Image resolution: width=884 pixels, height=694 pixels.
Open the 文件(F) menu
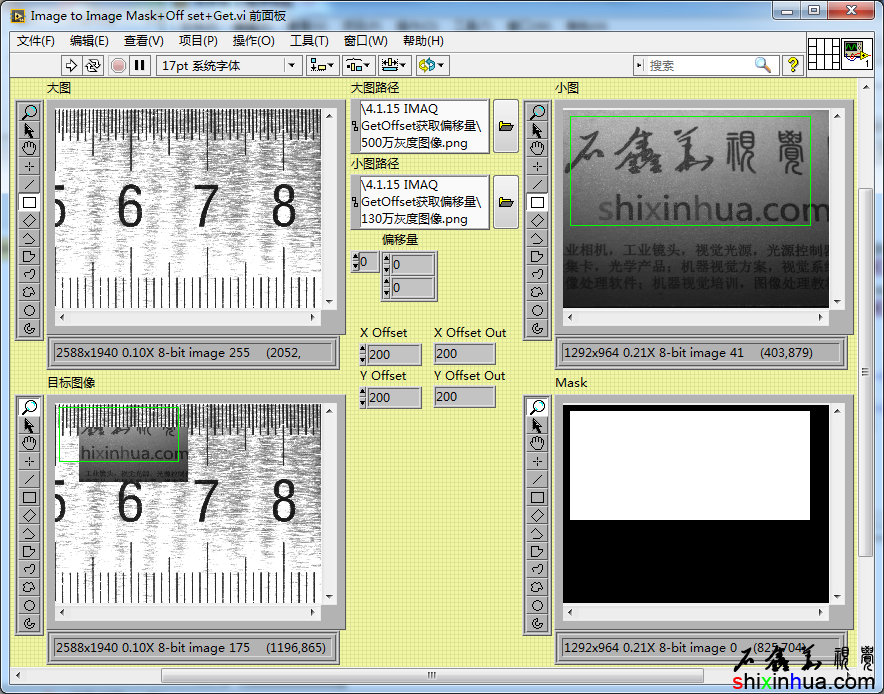(36, 41)
